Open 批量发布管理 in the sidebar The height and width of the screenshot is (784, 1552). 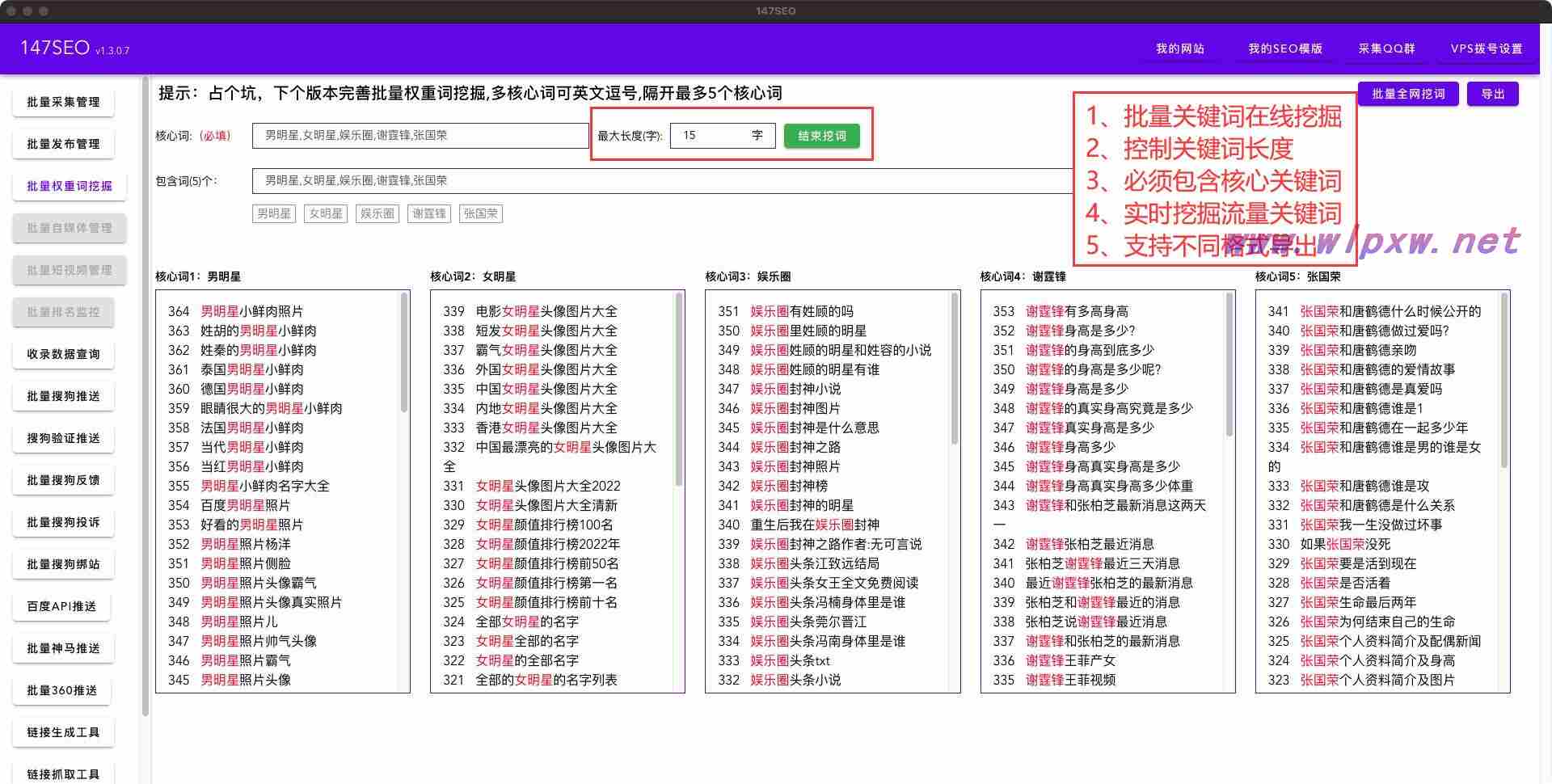click(63, 144)
